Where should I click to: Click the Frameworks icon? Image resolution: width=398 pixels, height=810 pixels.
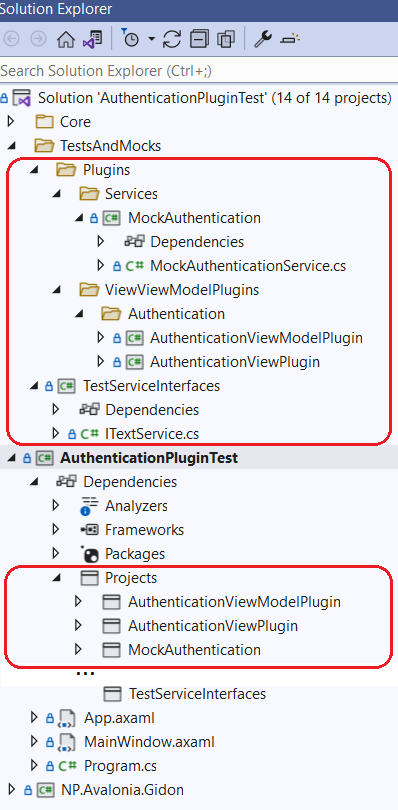(x=89, y=530)
